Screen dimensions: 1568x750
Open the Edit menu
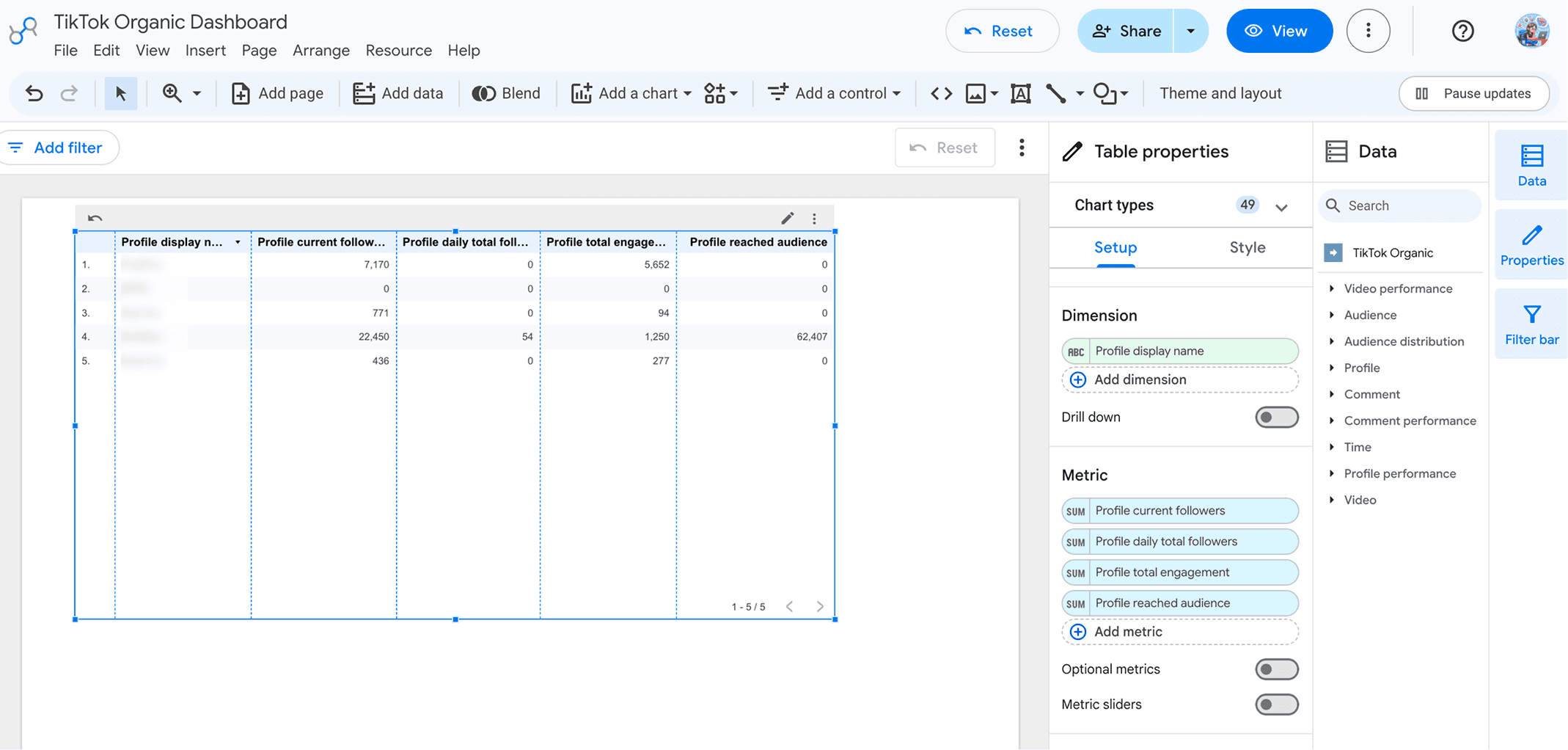point(106,51)
